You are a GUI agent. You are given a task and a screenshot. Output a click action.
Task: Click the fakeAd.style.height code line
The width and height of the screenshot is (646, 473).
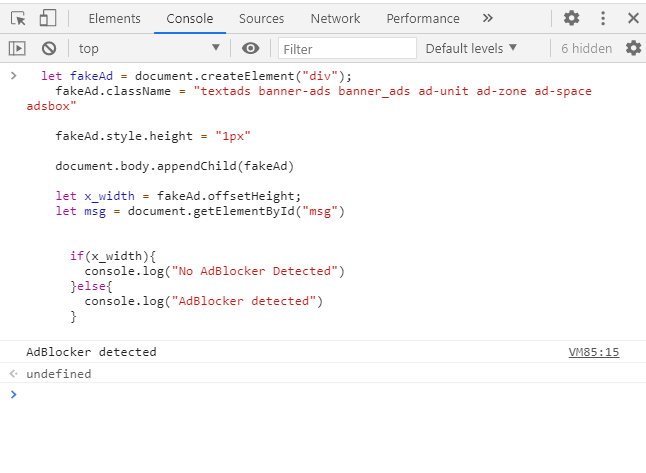click(153, 136)
